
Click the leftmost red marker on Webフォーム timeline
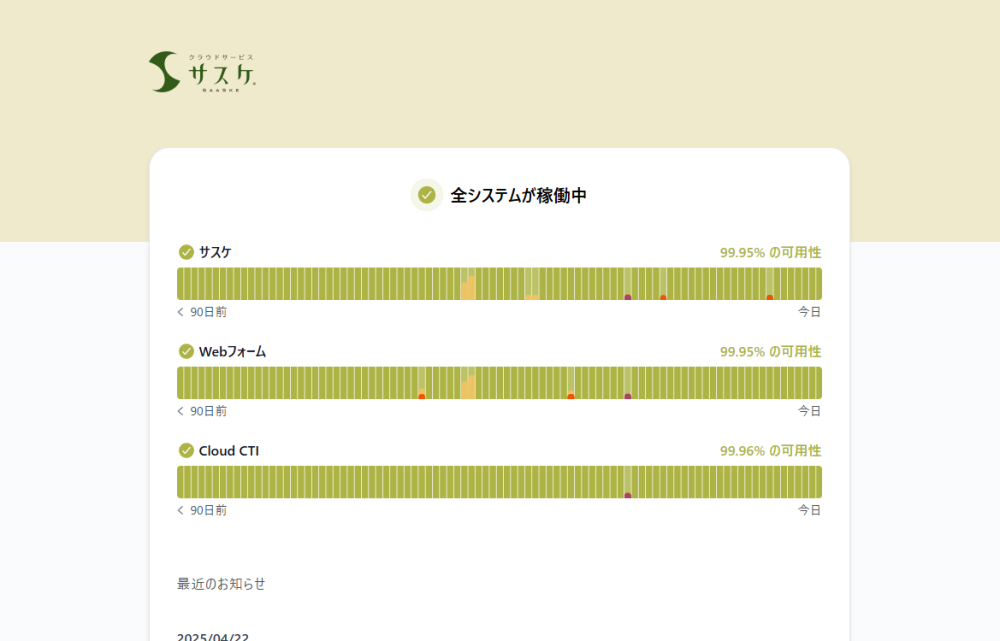(422, 395)
